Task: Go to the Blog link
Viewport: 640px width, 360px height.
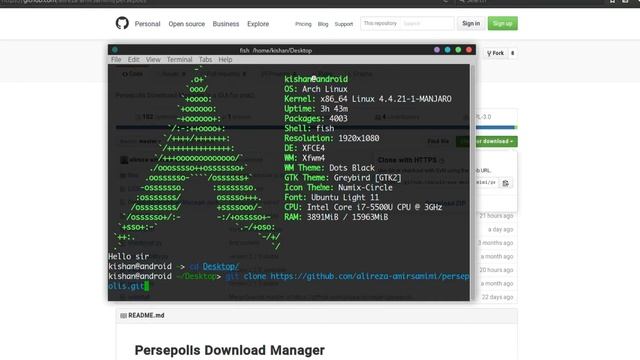Action: [323, 24]
